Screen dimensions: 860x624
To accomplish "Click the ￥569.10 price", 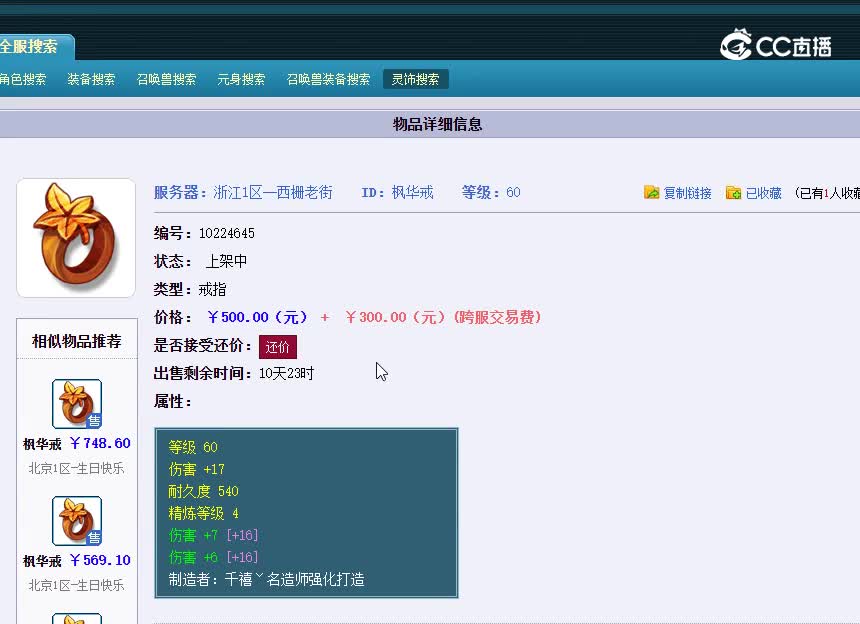I will [100, 560].
